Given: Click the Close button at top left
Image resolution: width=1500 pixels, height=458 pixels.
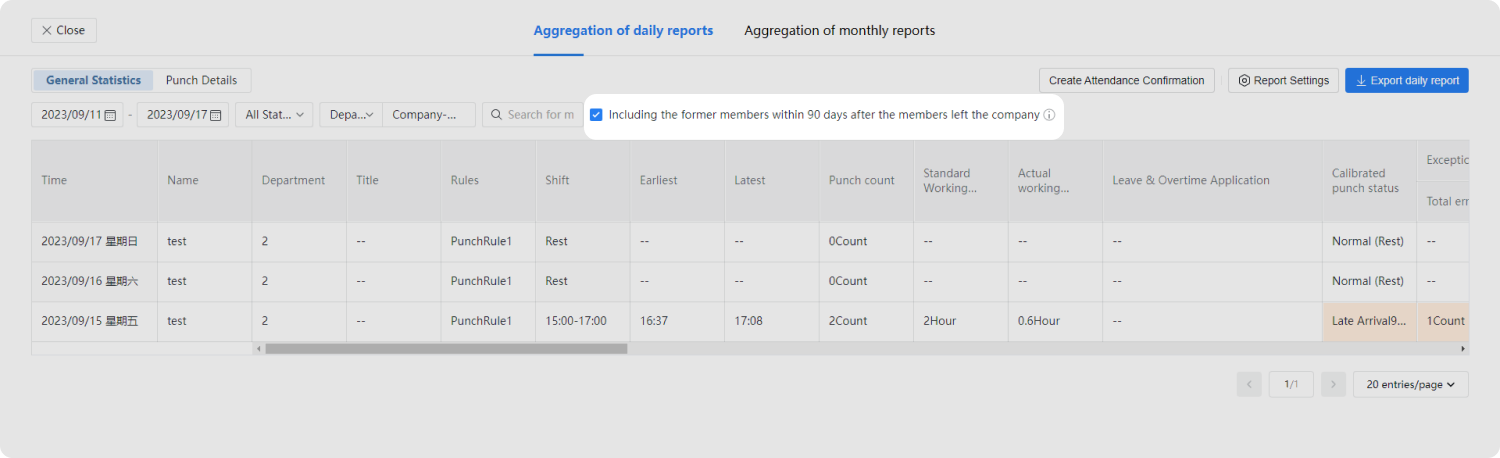Looking at the screenshot, I should click(64, 30).
